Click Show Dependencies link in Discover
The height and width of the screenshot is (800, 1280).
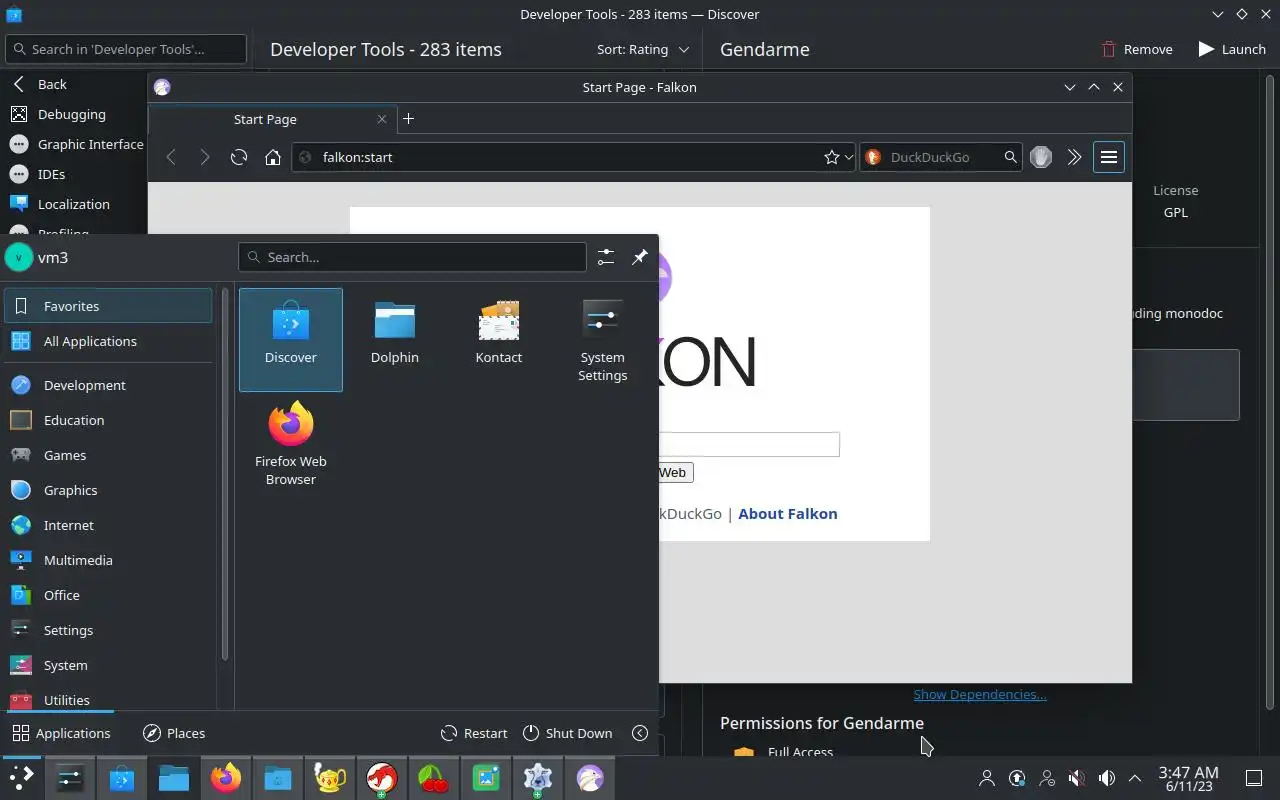click(x=980, y=694)
